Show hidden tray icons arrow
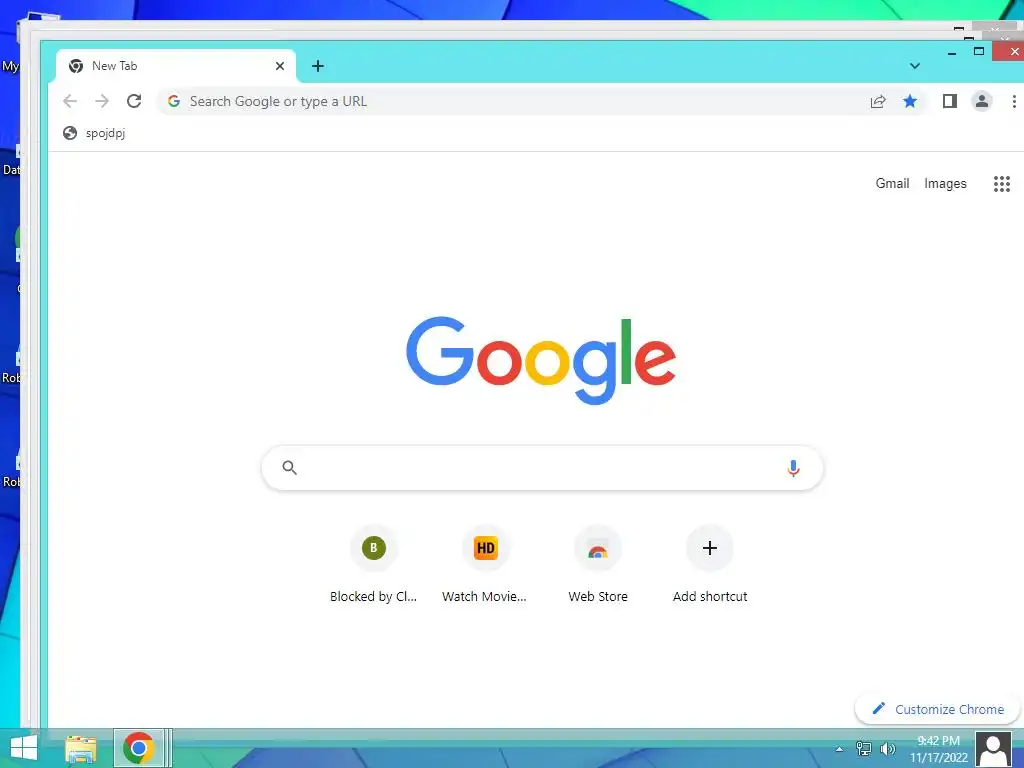The image size is (1024, 768). 839,749
